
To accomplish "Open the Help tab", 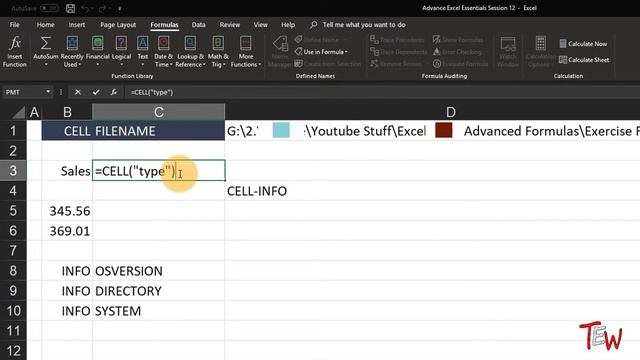I will click(x=288, y=25).
